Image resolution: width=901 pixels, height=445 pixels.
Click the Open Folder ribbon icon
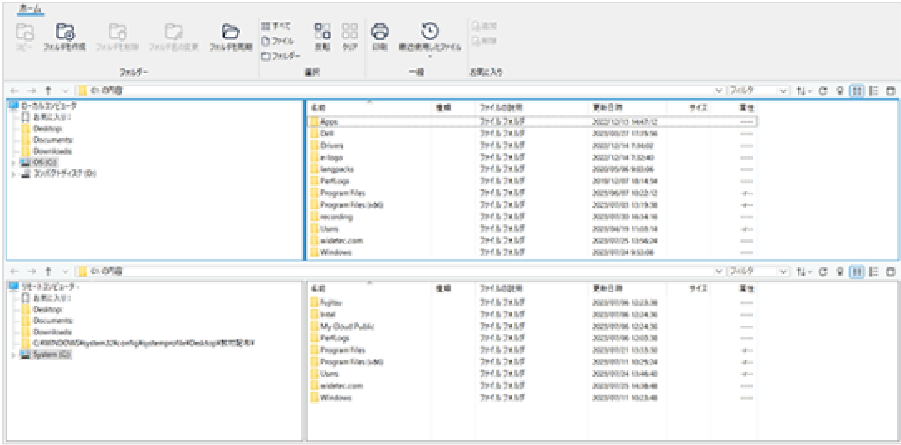pyautogui.click(x=230, y=36)
